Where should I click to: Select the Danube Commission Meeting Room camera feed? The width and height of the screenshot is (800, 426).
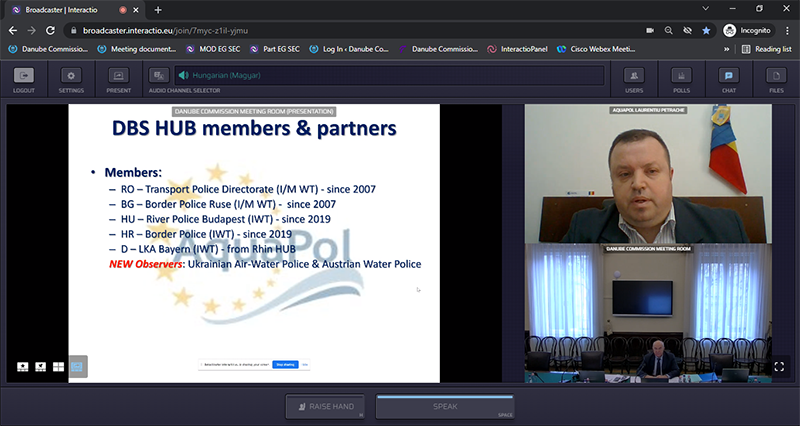648,313
